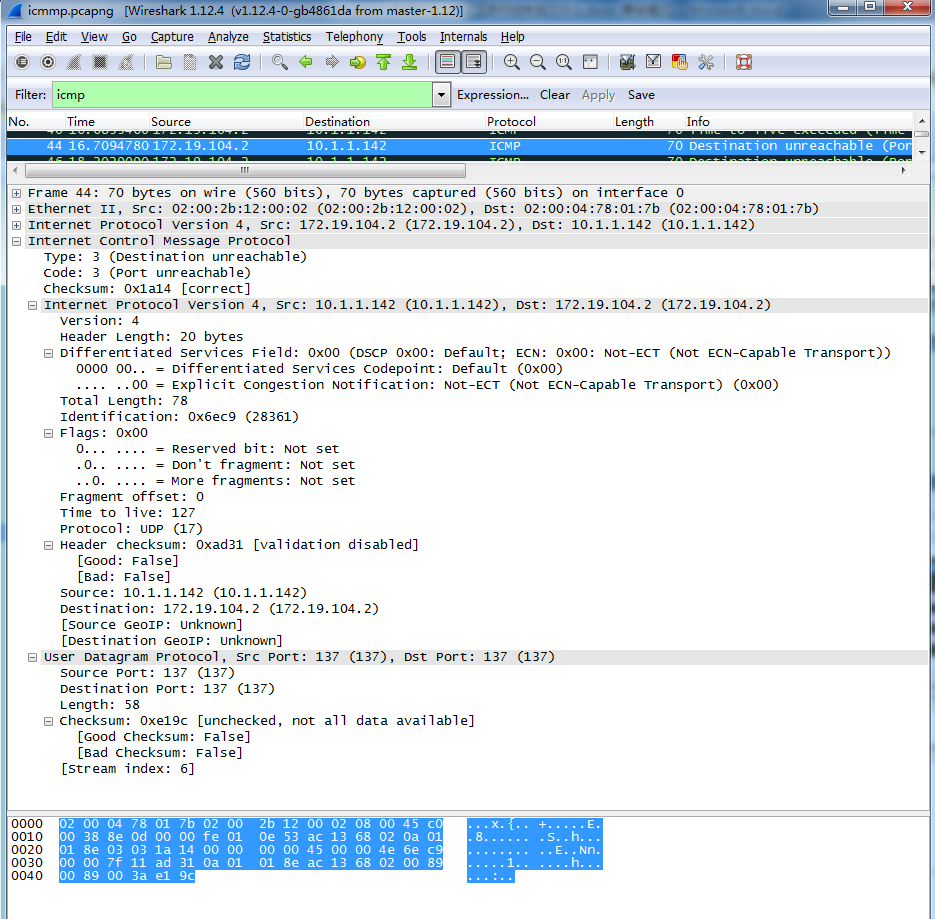This screenshot has height=919, width=935.
Task: Toggle packet colorize mode icon
Action: 447,62
